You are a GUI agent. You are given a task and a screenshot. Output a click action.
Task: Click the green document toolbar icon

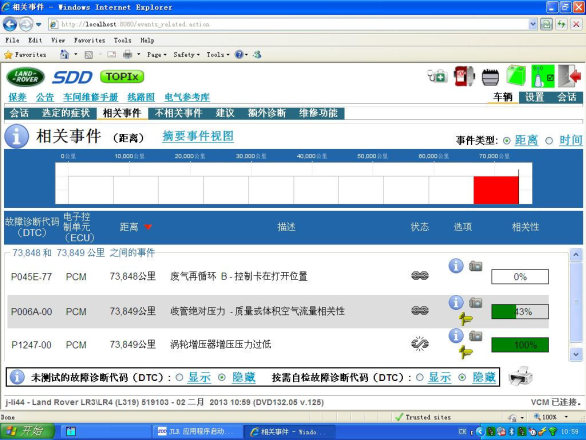(516, 76)
